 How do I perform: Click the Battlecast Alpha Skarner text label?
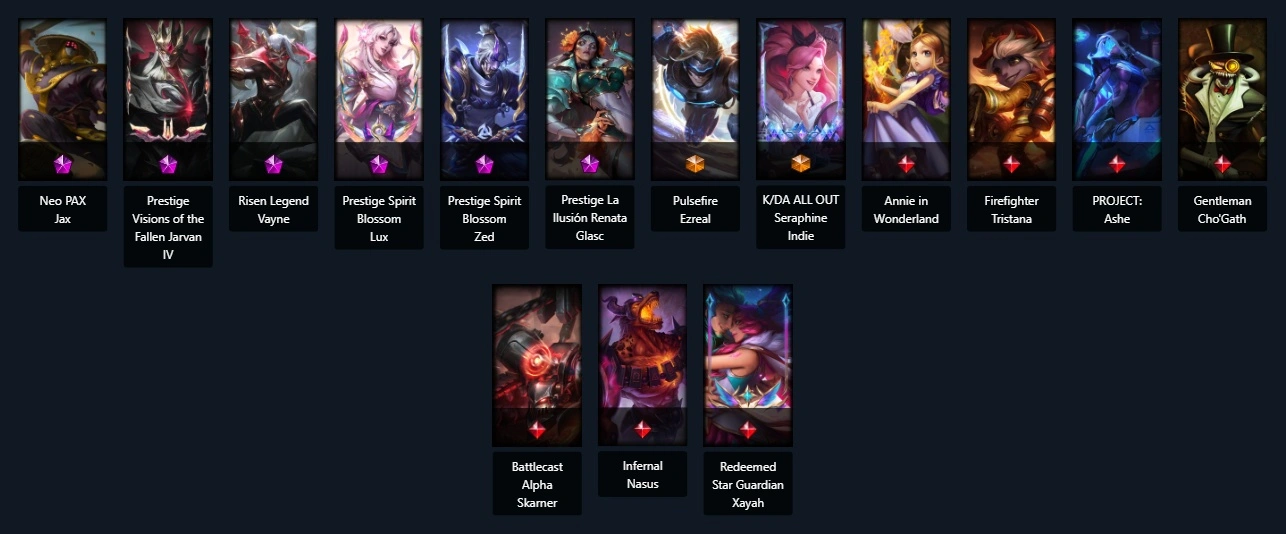[537, 483]
